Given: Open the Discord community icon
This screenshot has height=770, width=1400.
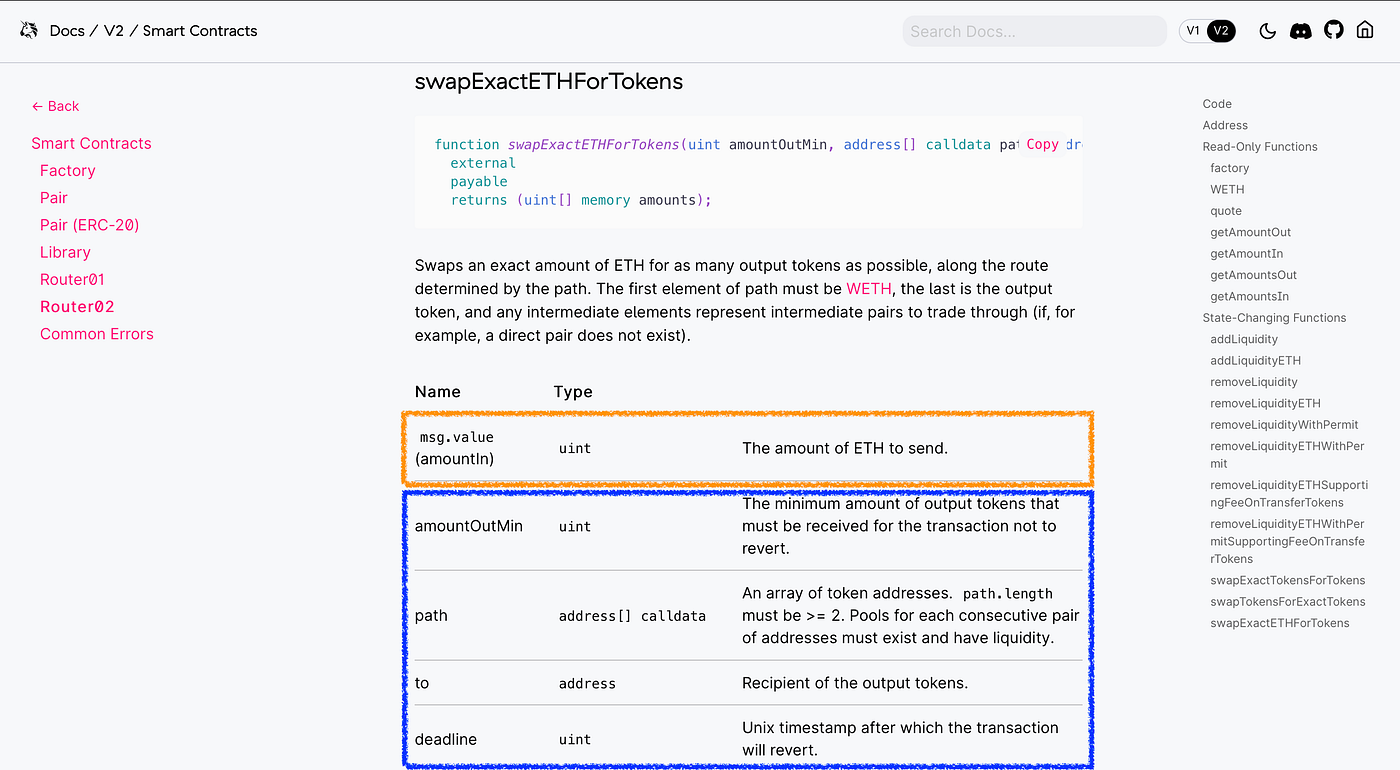Looking at the screenshot, I should 1300,30.
